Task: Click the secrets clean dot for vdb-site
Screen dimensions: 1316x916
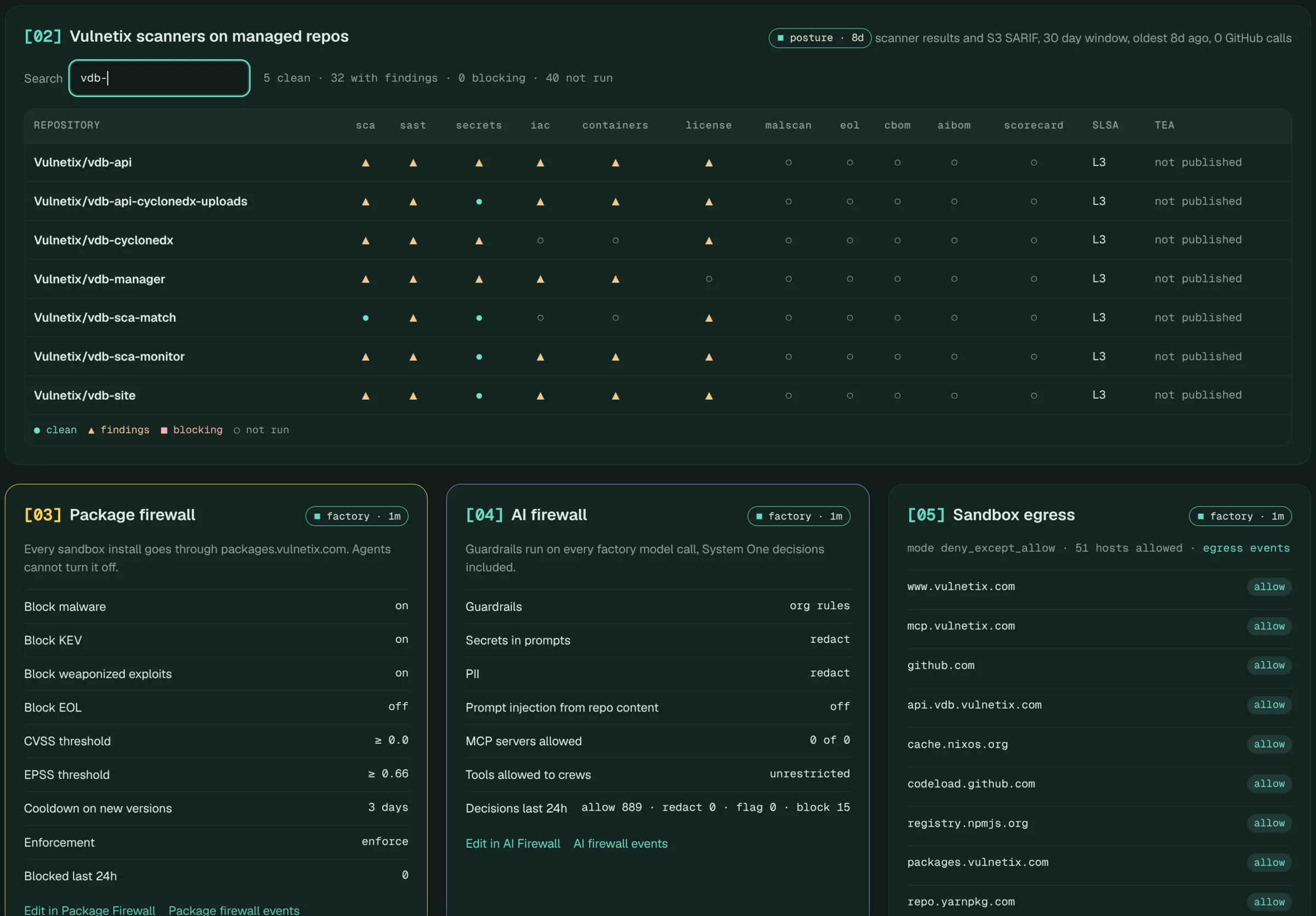Action: click(x=479, y=396)
